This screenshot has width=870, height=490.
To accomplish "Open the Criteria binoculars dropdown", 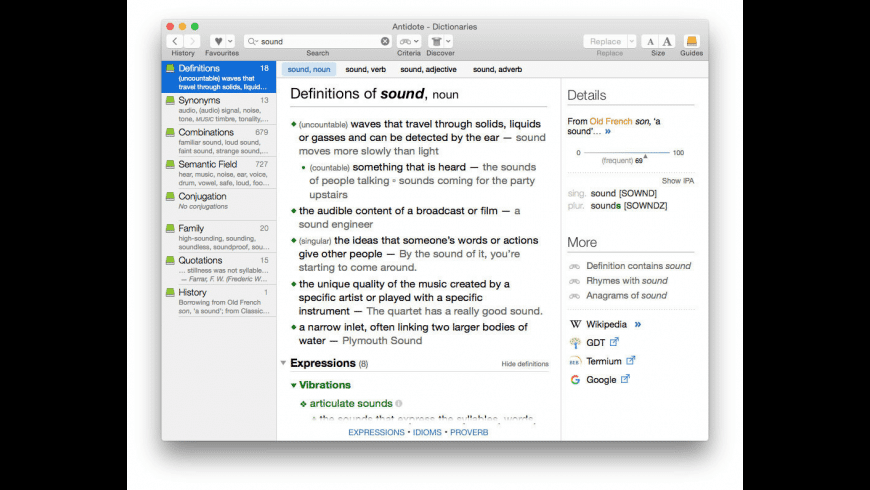I will tap(409, 41).
